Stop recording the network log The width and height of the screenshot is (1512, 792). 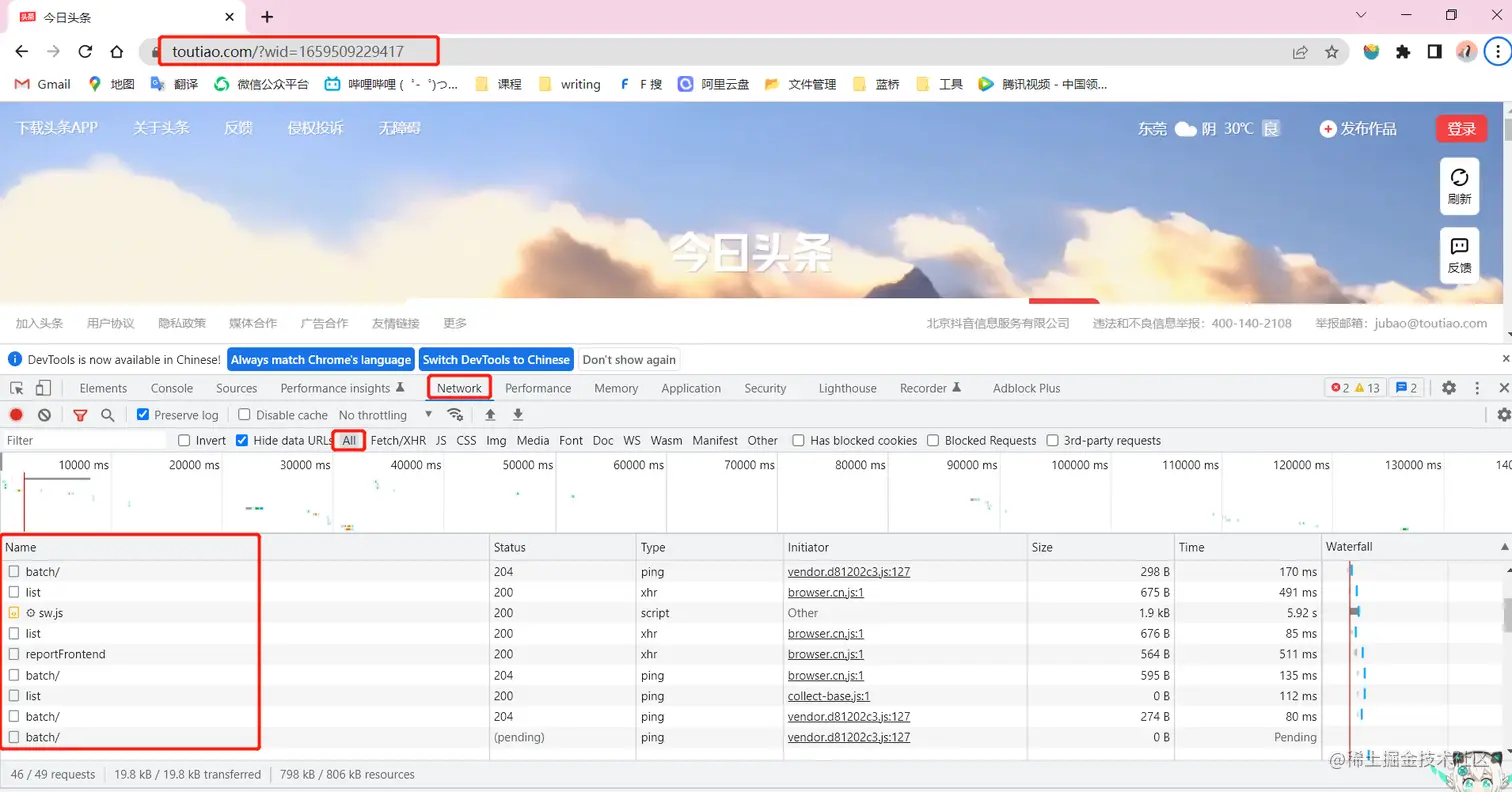[16, 415]
